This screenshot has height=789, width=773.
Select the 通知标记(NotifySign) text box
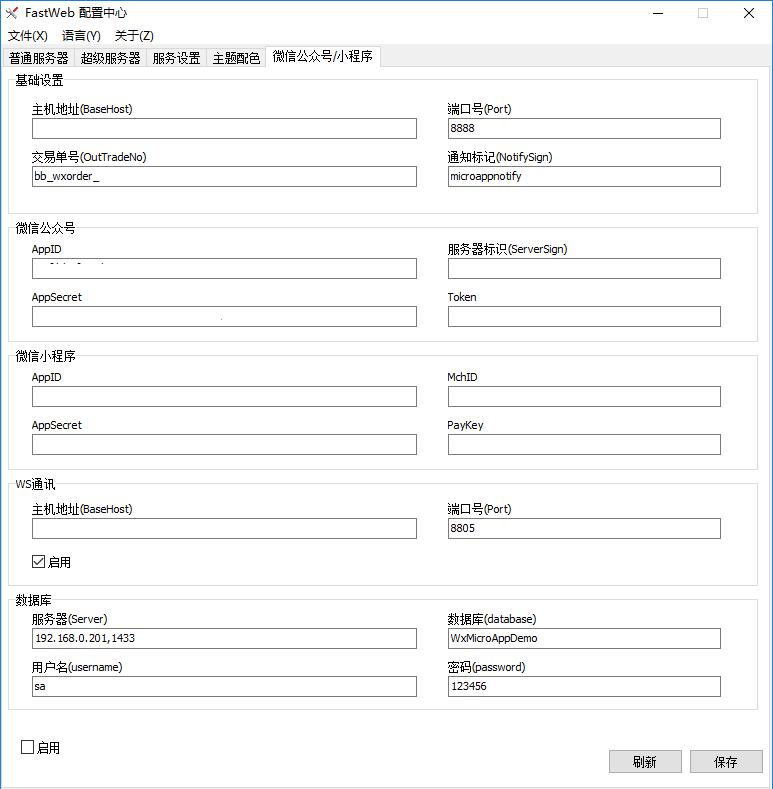[x=584, y=176]
